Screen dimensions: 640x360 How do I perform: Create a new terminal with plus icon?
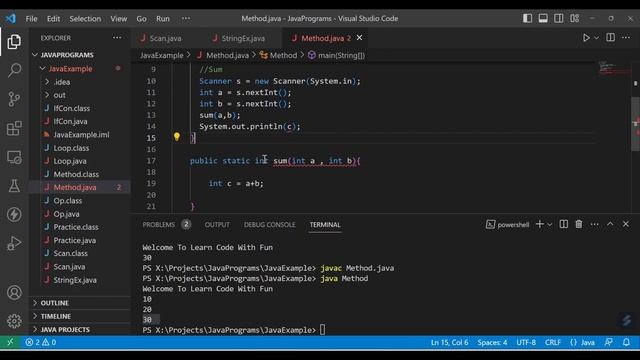(x=540, y=224)
